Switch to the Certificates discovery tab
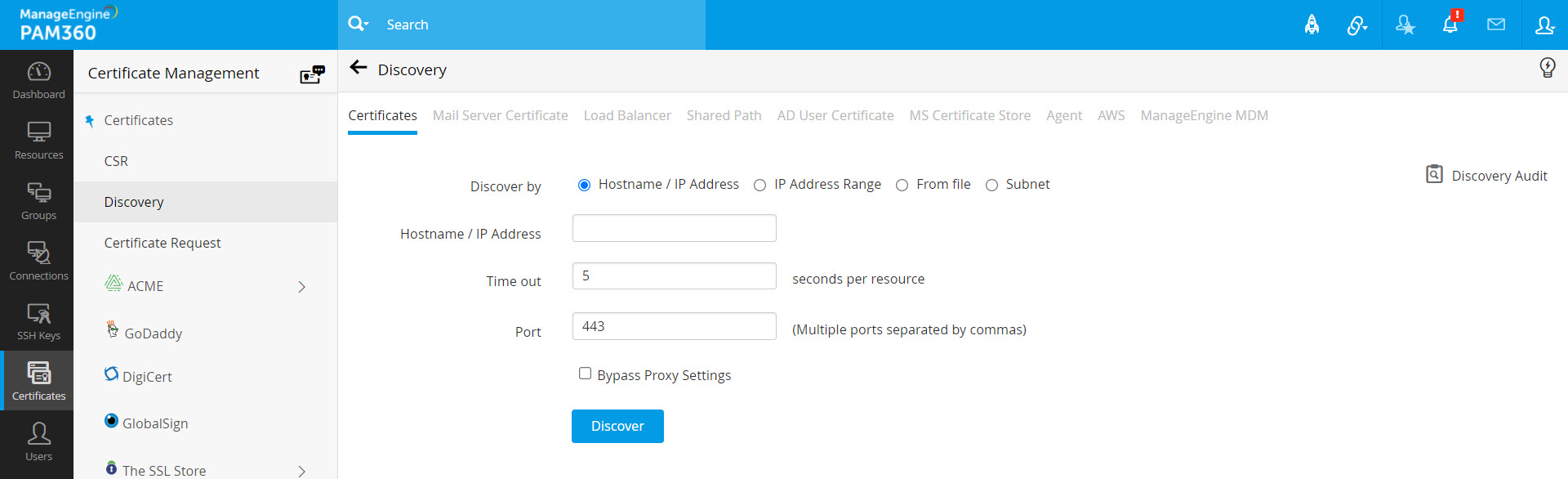This screenshot has width=1568, height=479. pyautogui.click(x=382, y=115)
